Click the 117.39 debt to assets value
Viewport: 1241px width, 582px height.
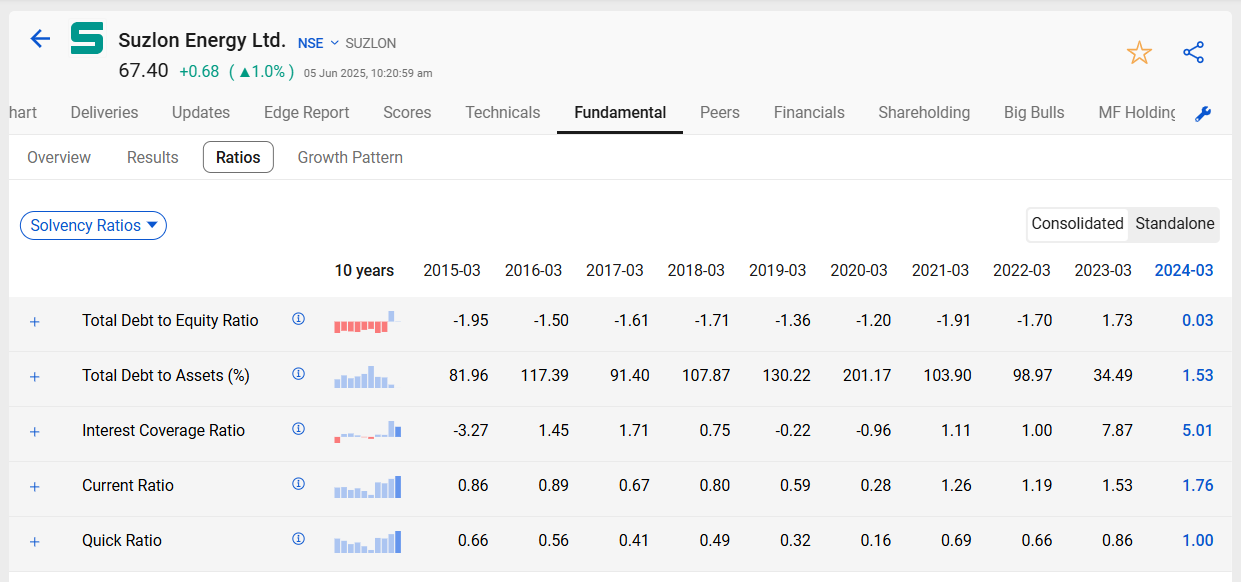pos(545,376)
